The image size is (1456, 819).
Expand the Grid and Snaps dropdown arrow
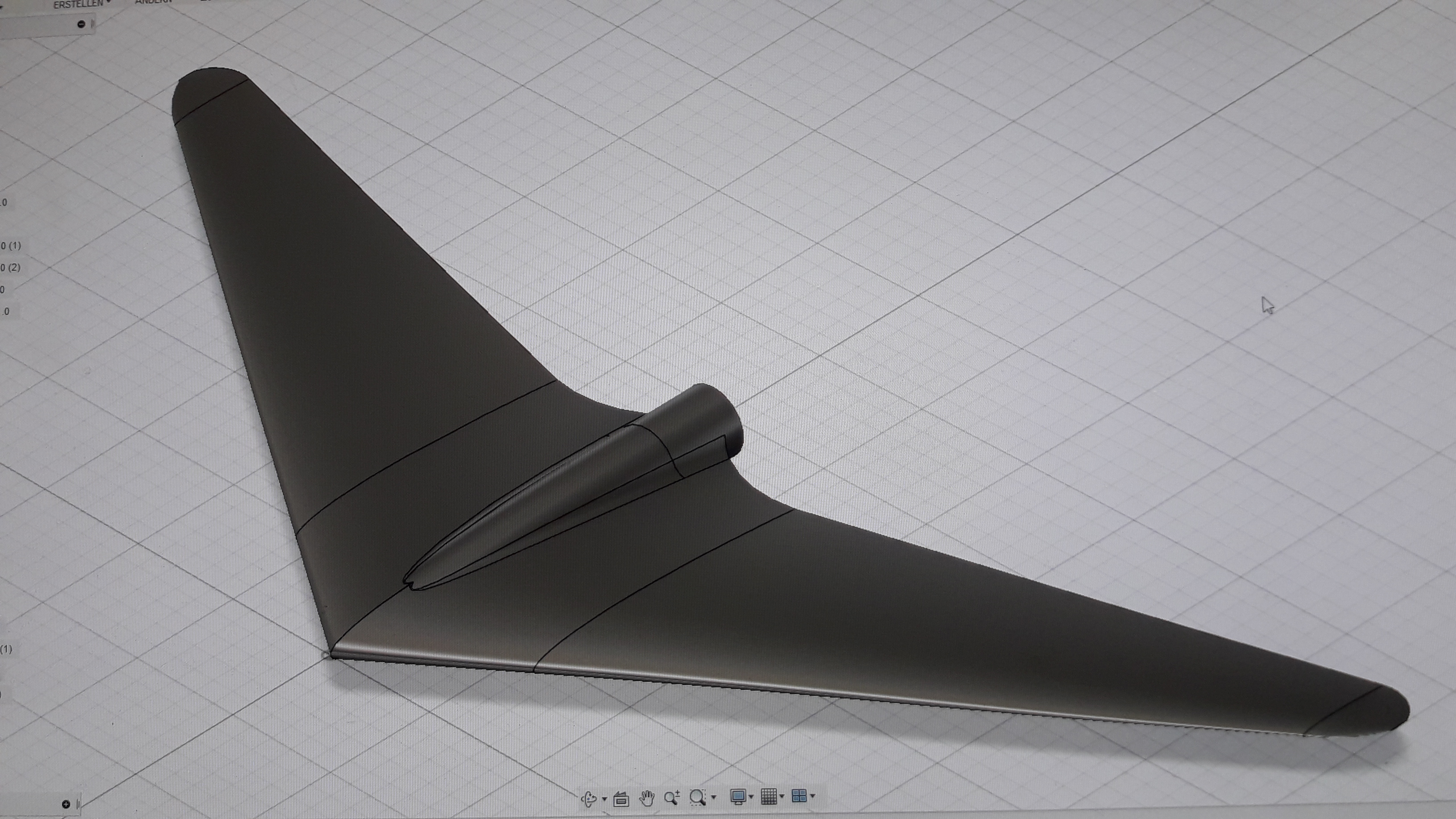tap(782, 796)
